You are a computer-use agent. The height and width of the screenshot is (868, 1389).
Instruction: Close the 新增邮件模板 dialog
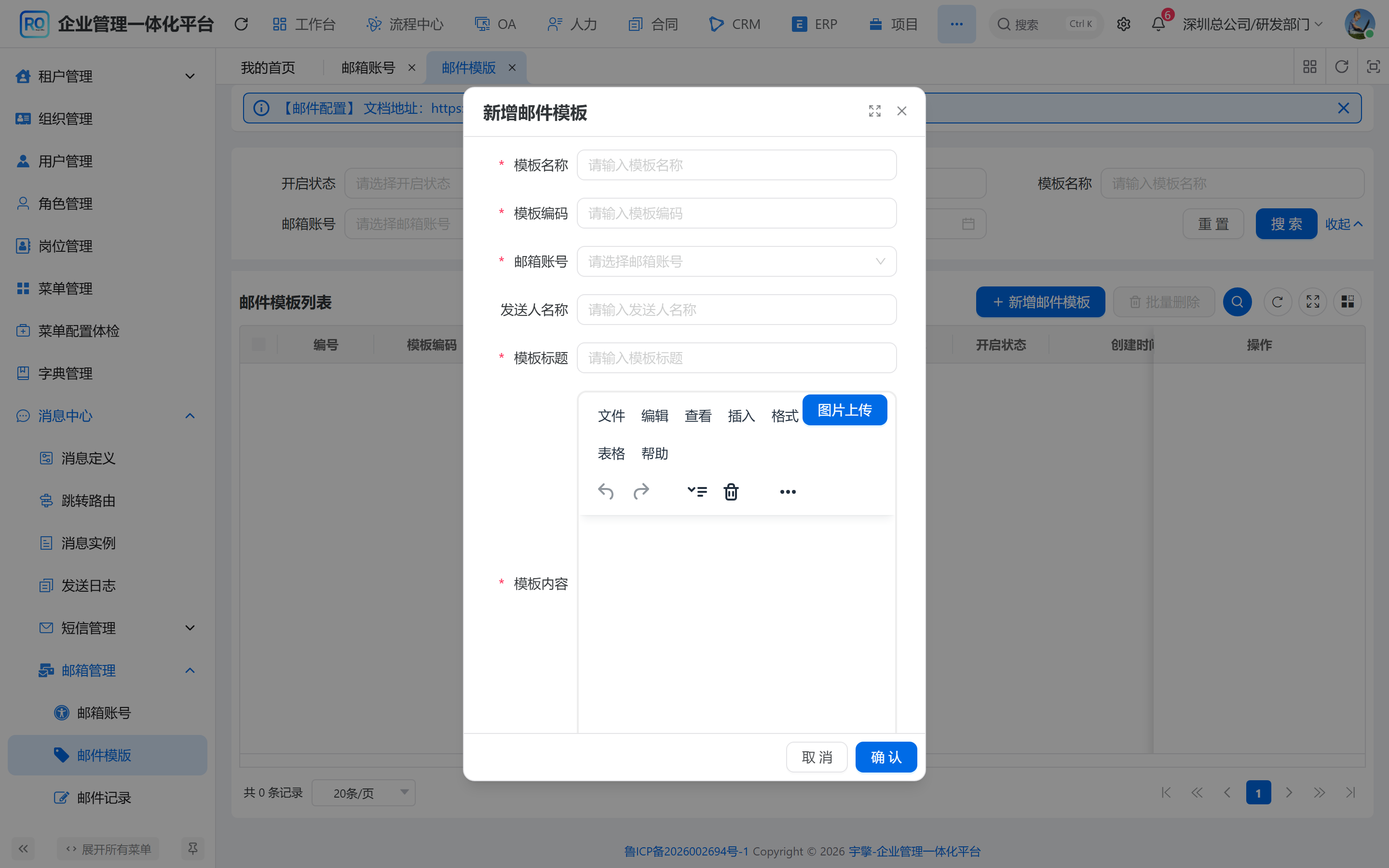pyautogui.click(x=902, y=111)
